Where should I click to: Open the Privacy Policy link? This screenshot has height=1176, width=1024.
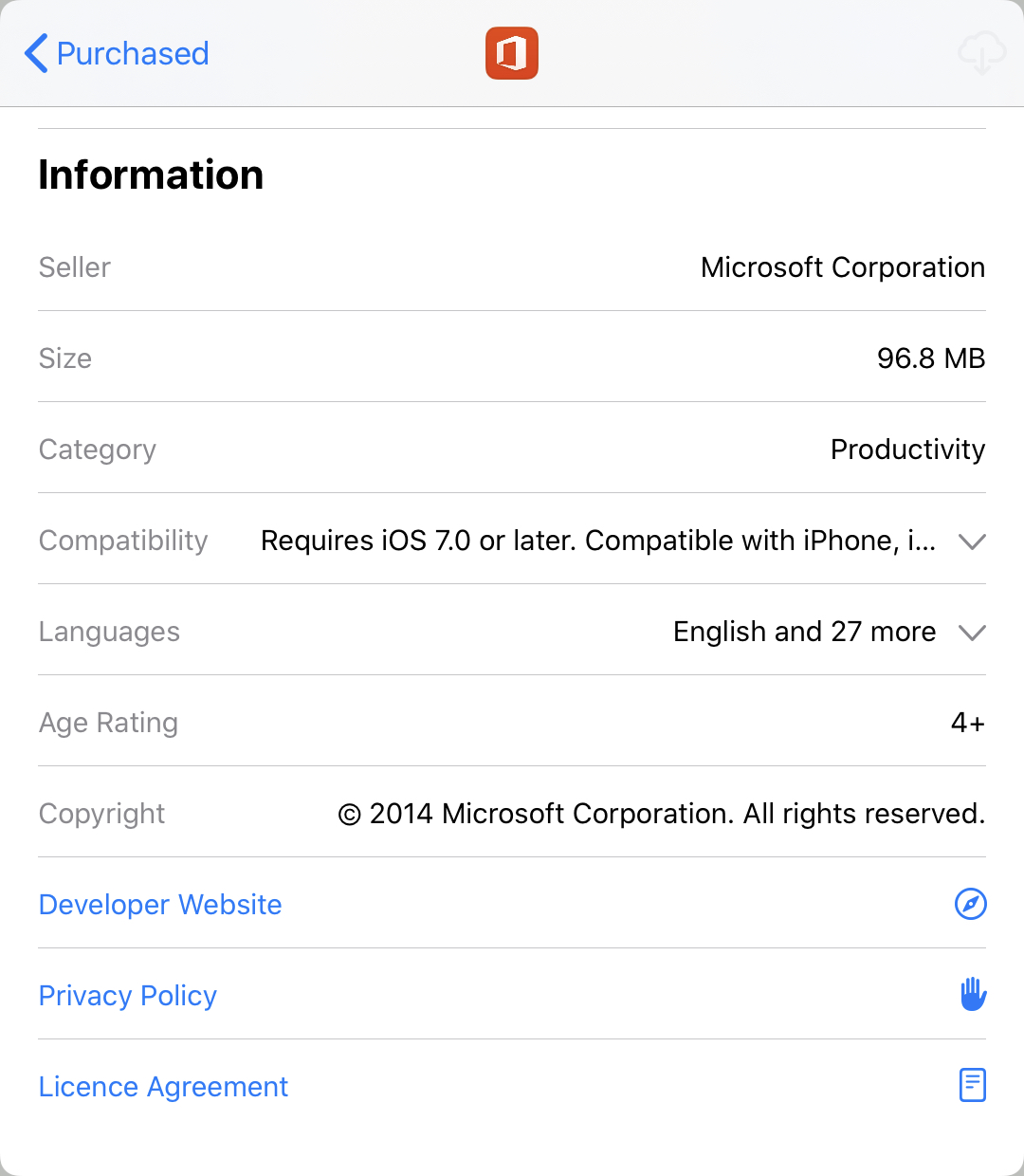pyautogui.click(x=128, y=995)
